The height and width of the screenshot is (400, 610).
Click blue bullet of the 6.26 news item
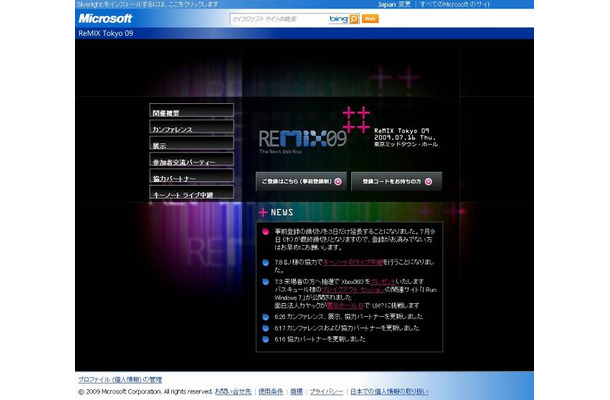(x=265, y=317)
